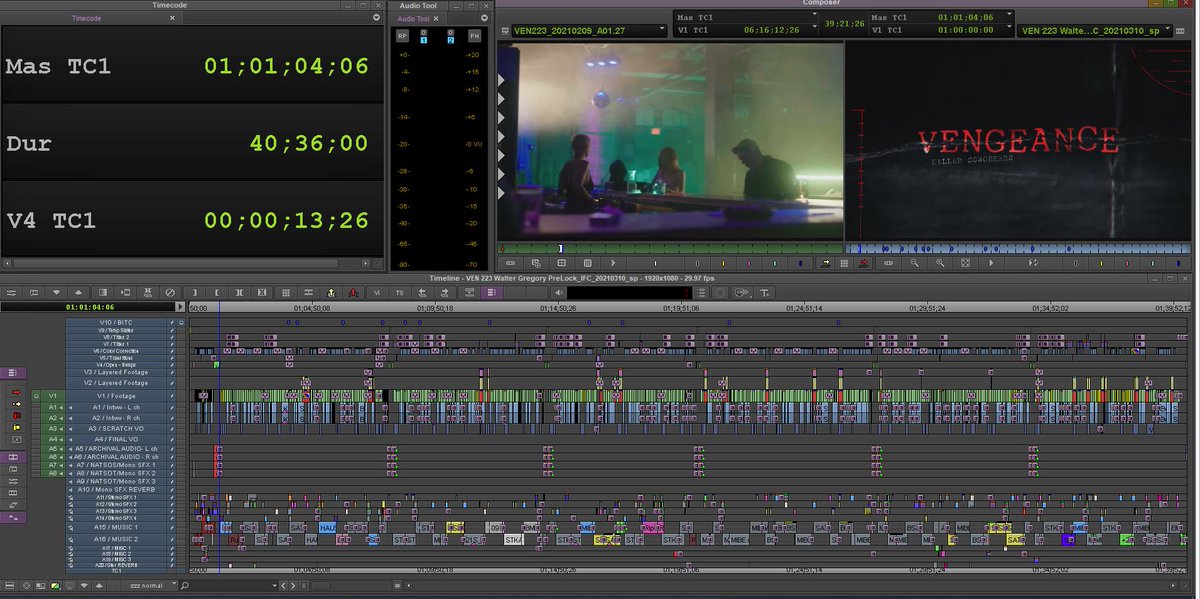Open the zzz normal toolset dropdown
The height and width of the screenshot is (599, 1200).
pyautogui.click(x=148, y=585)
